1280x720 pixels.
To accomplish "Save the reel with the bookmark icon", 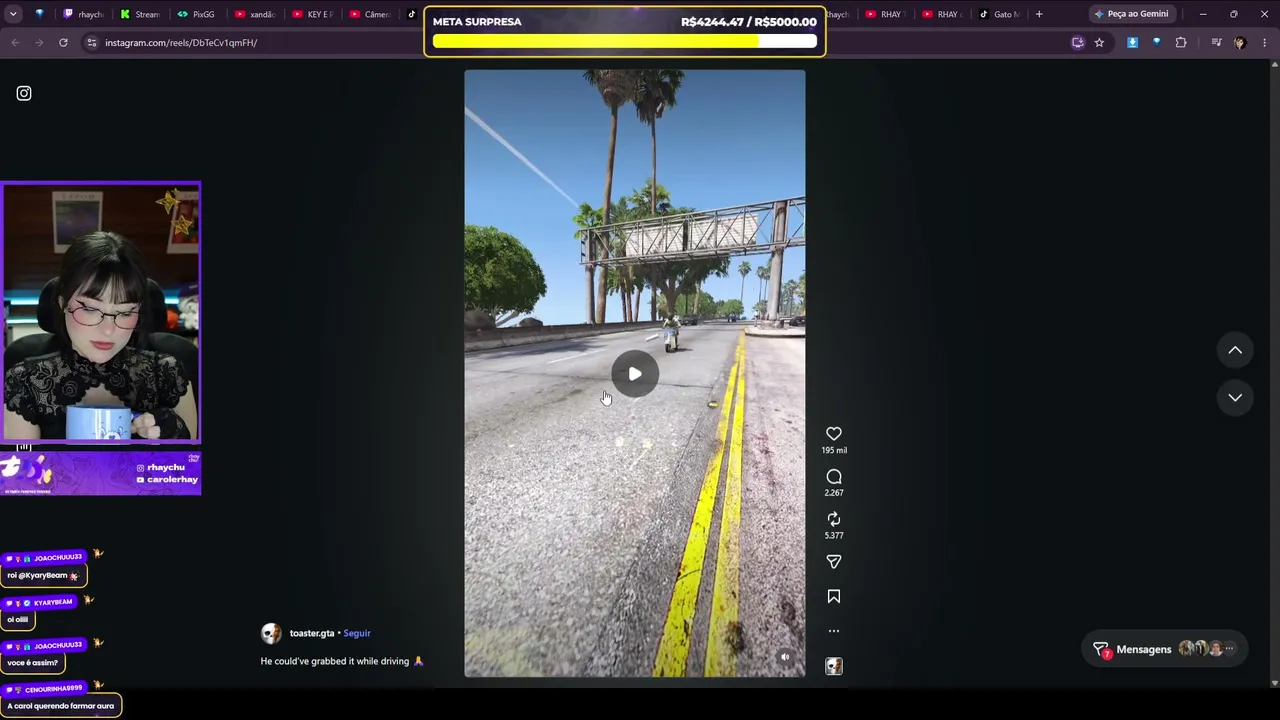I will [x=834, y=597].
